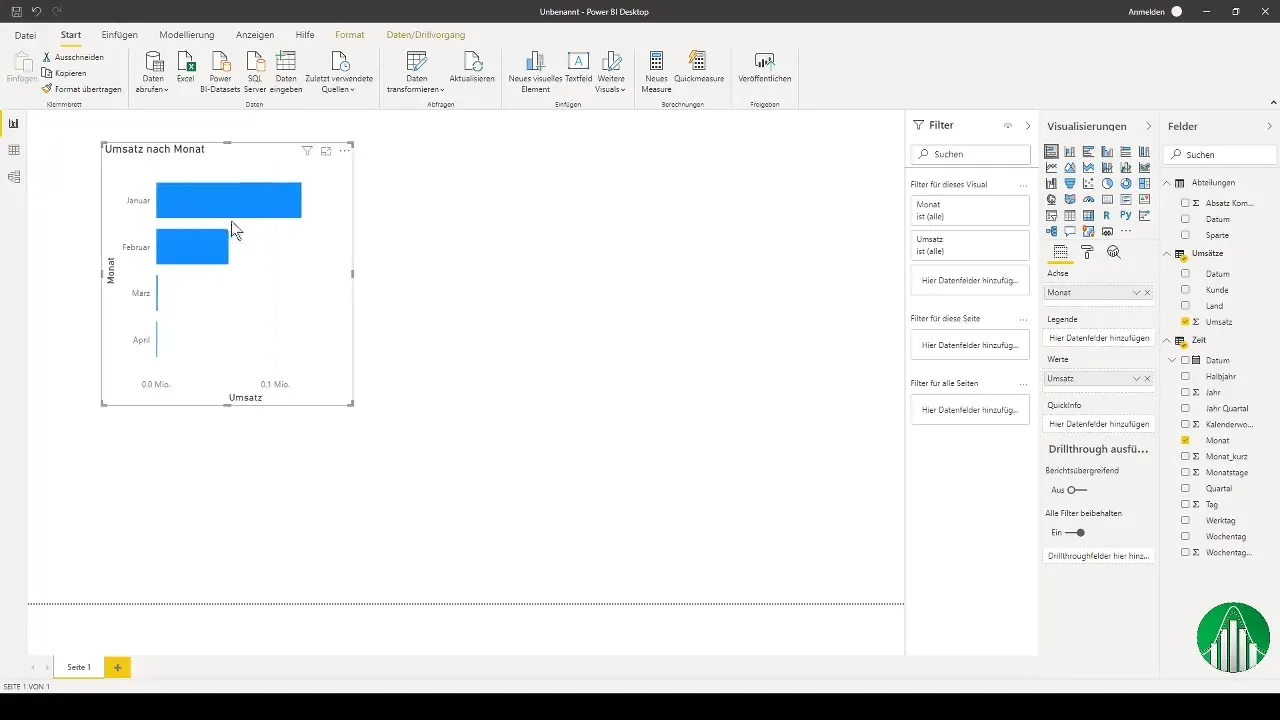Select the stacked bar chart visual icon

point(1051,152)
